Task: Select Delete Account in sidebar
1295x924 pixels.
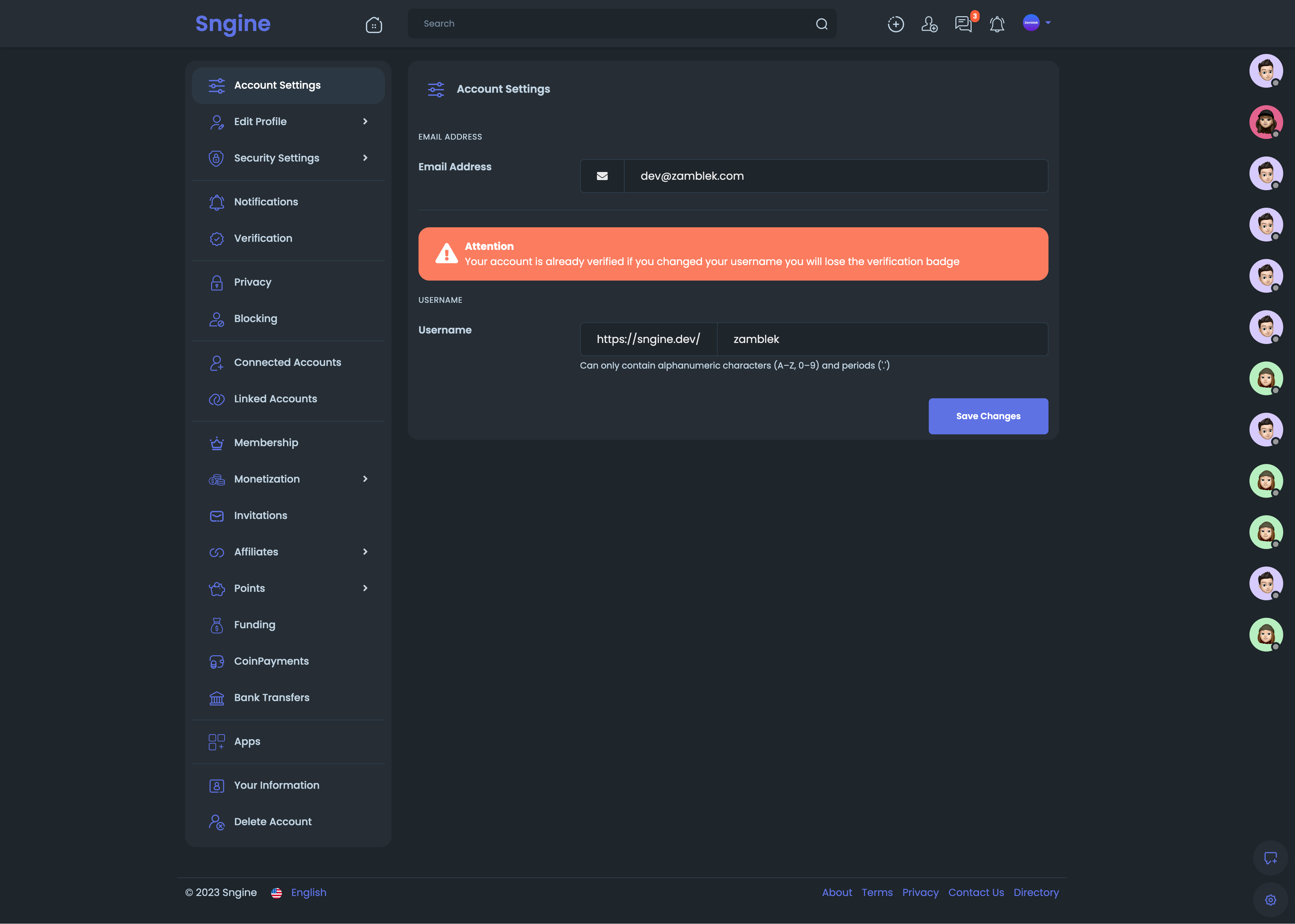Action: pos(272,821)
